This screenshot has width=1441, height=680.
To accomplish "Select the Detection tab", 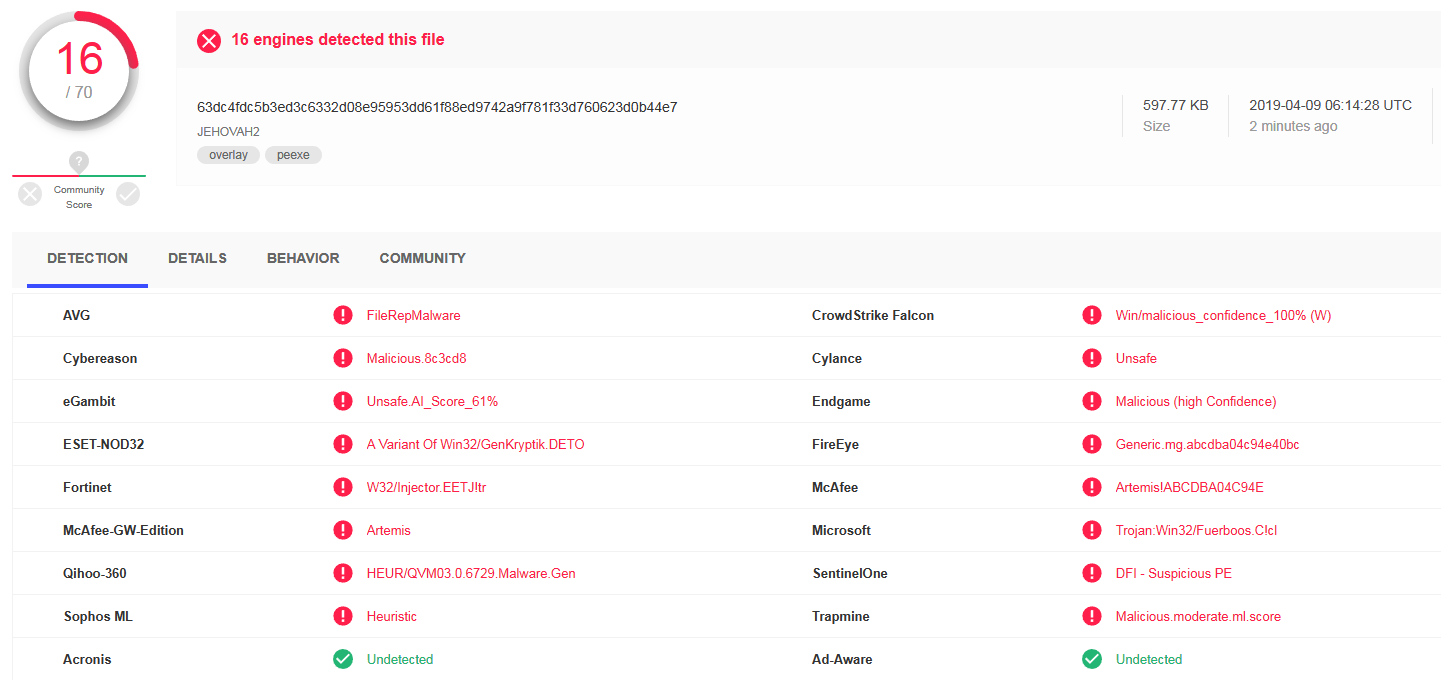I will point(87,258).
